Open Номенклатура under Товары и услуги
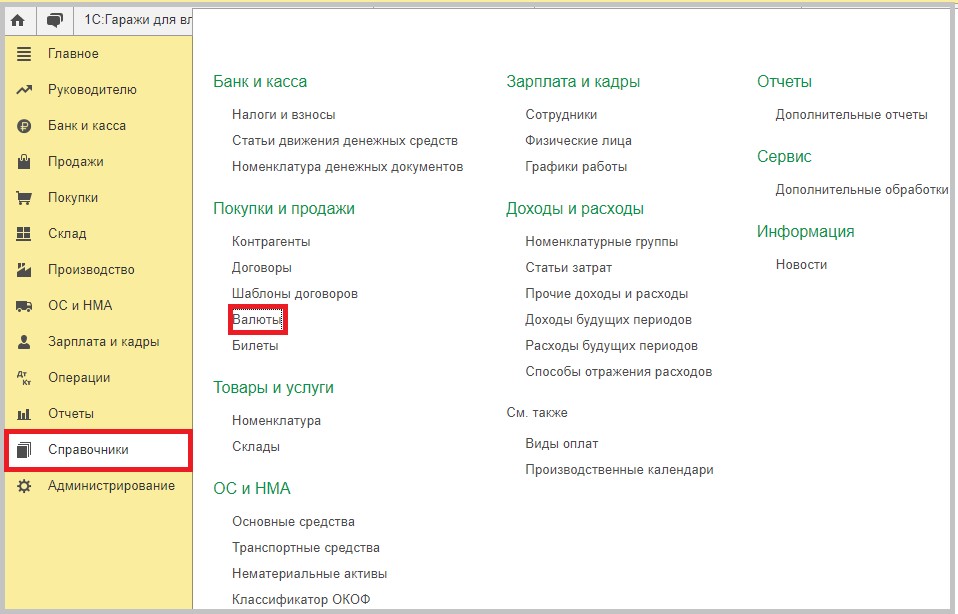The width and height of the screenshot is (958, 614). click(276, 421)
